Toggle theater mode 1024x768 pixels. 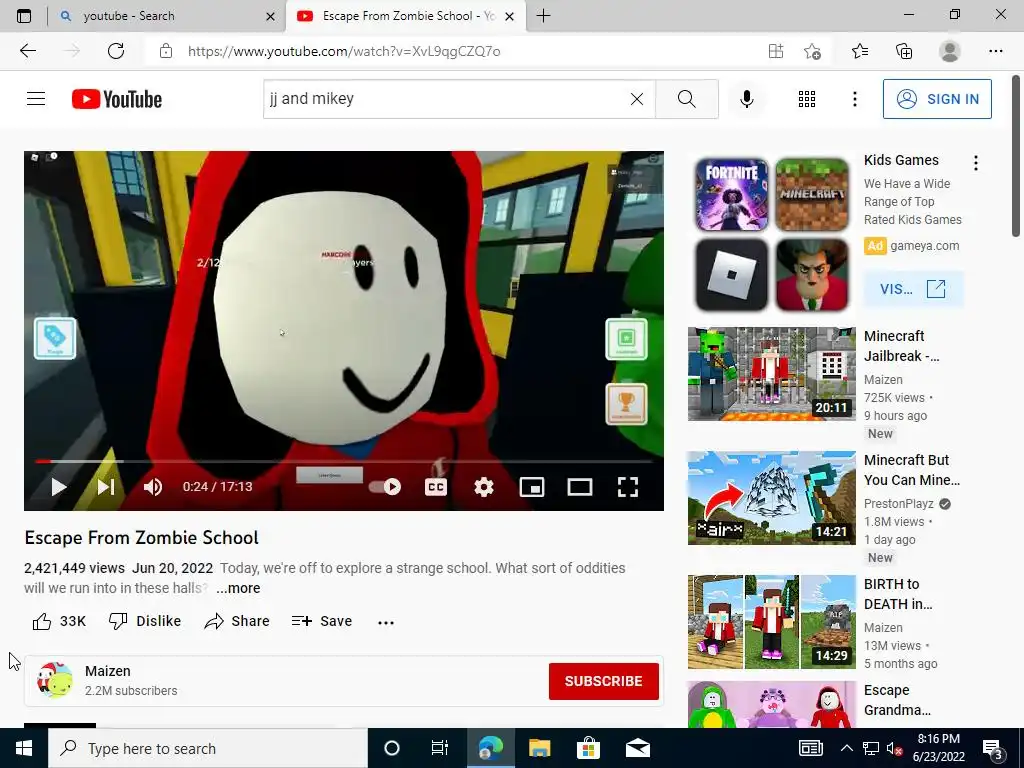580,487
